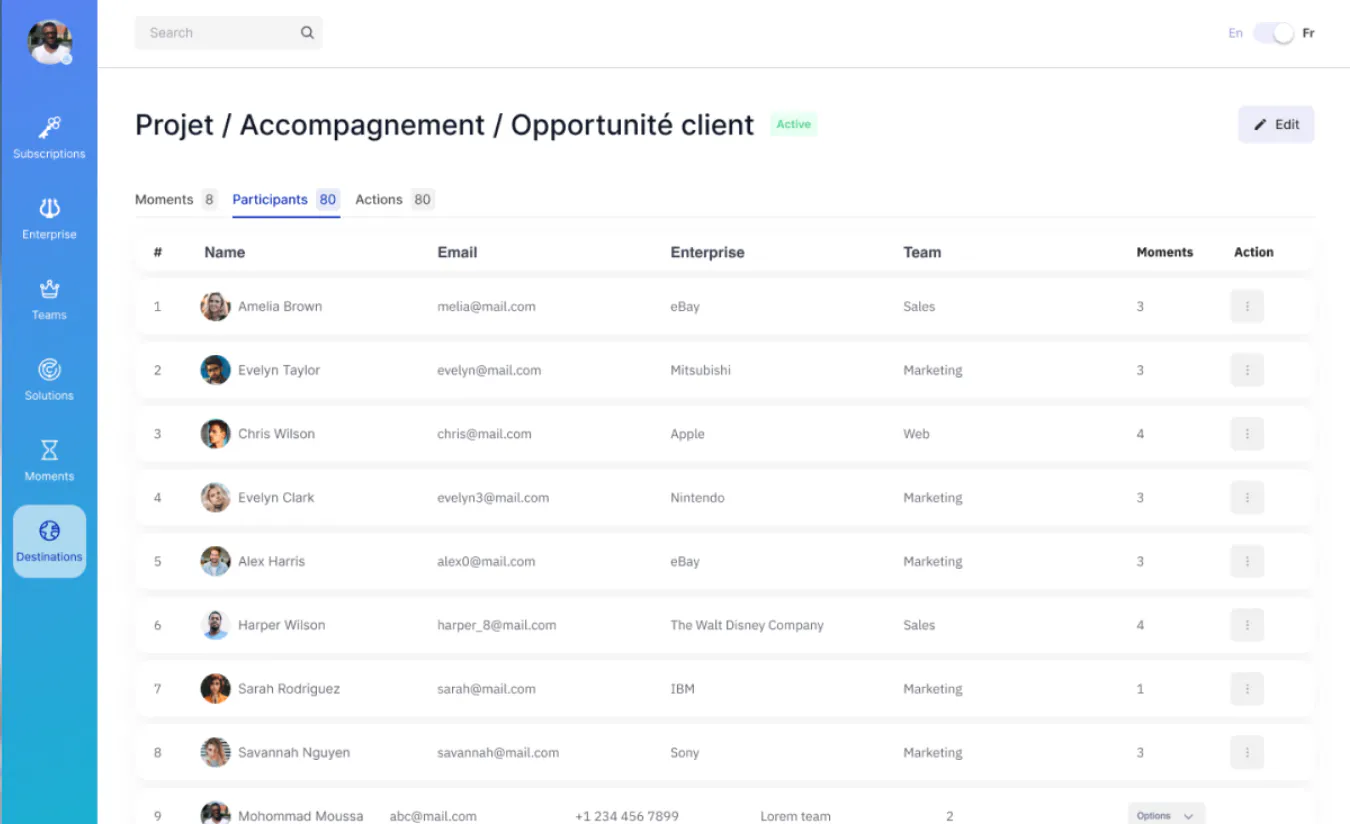Image resolution: width=1350 pixels, height=824 pixels.
Task: Open action menu for Chris Wilson
Action: [1247, 434]
